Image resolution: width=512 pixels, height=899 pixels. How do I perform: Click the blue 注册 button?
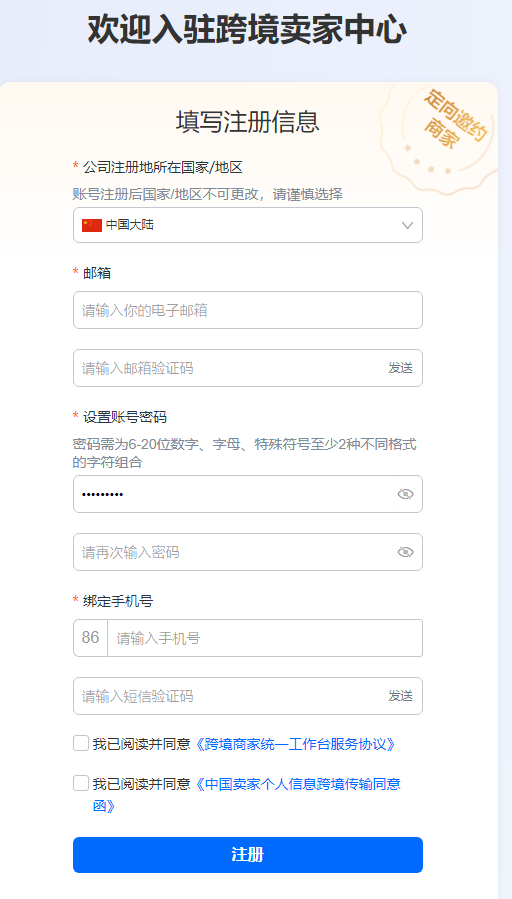(x=248, y=855)
